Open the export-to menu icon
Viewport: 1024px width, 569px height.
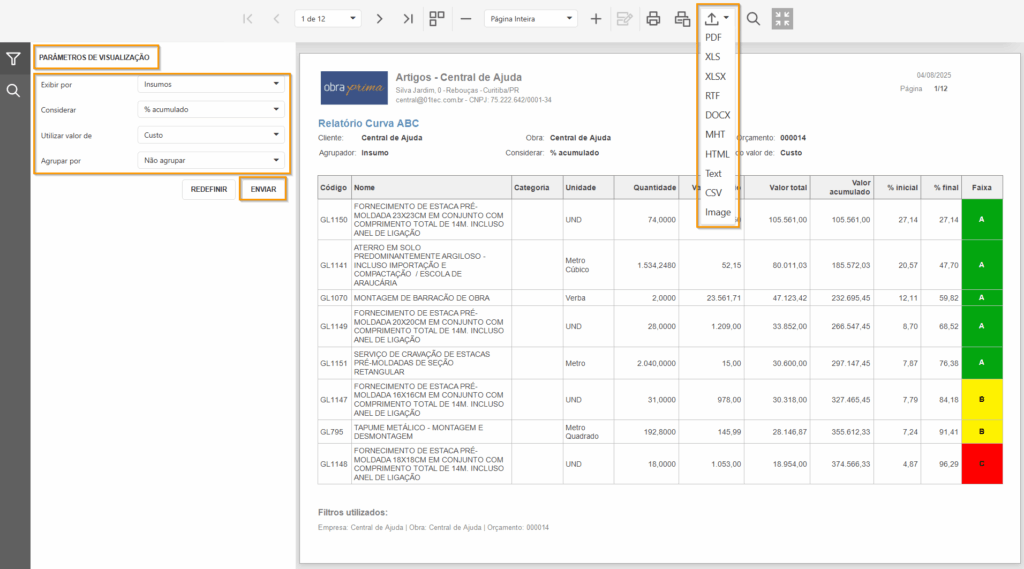[x=716, y=19]
